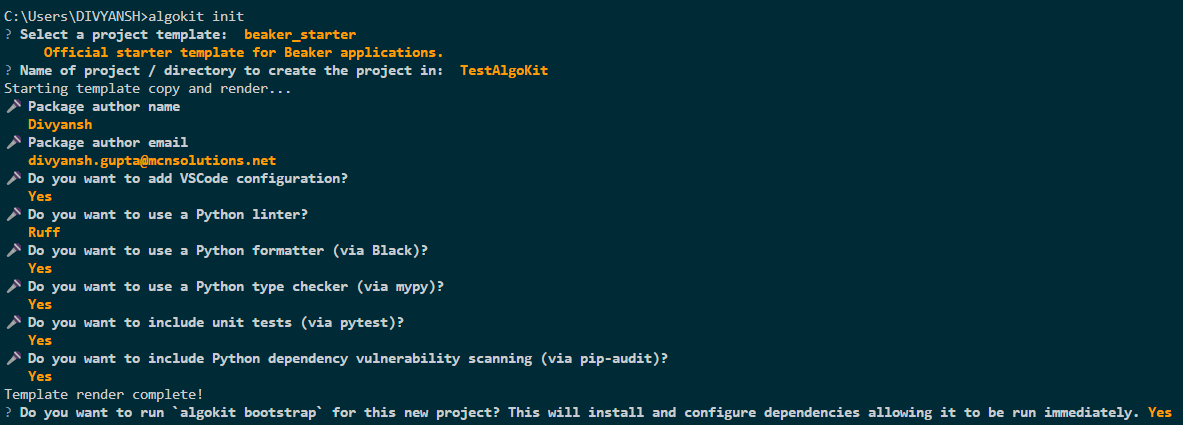The image size is (1183, 425).
Task: Click the icon next to the pytest unit tests question
Action: (x=13, y=322)
